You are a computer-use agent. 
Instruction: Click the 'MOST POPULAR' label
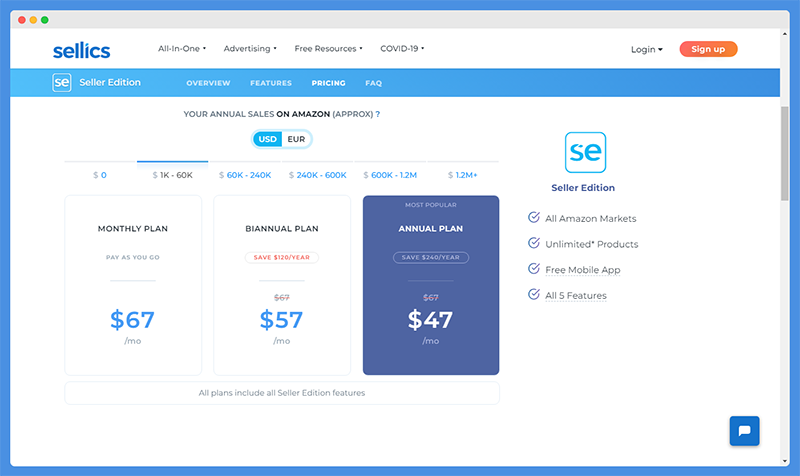click(431, 205)
